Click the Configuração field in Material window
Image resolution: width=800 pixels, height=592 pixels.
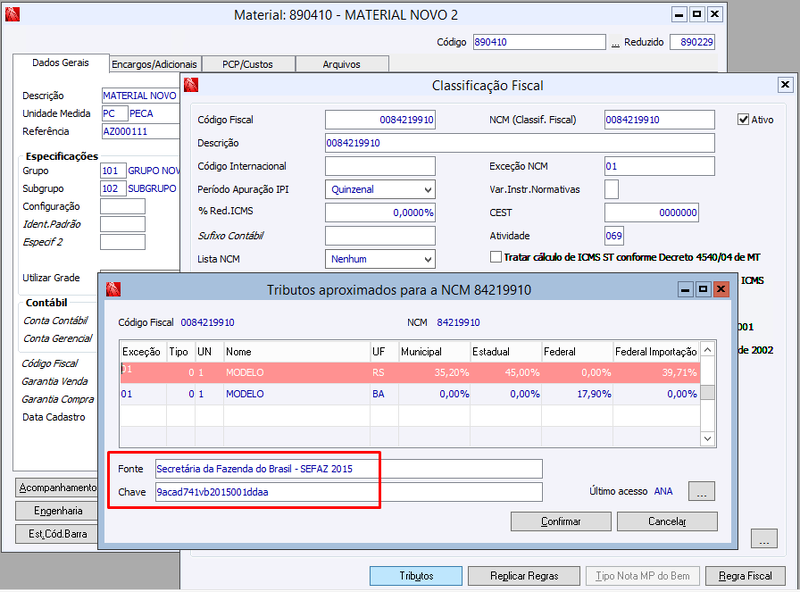coord(122,206)
